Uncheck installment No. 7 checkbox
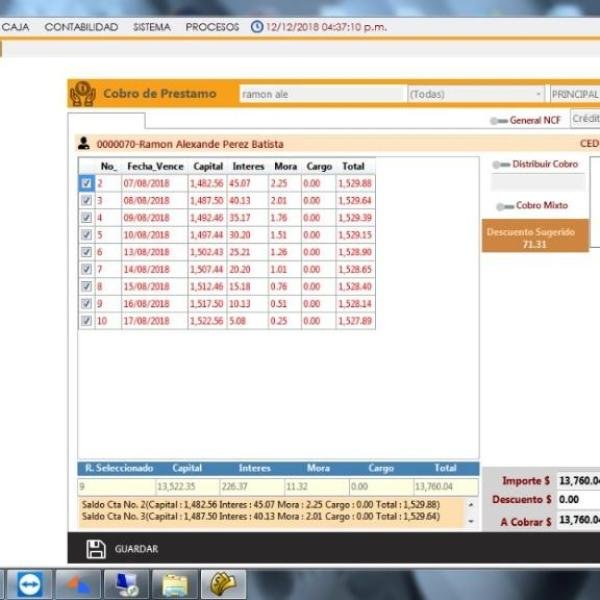The width and height of the screenshot is (600, 600). coord(86,269)
